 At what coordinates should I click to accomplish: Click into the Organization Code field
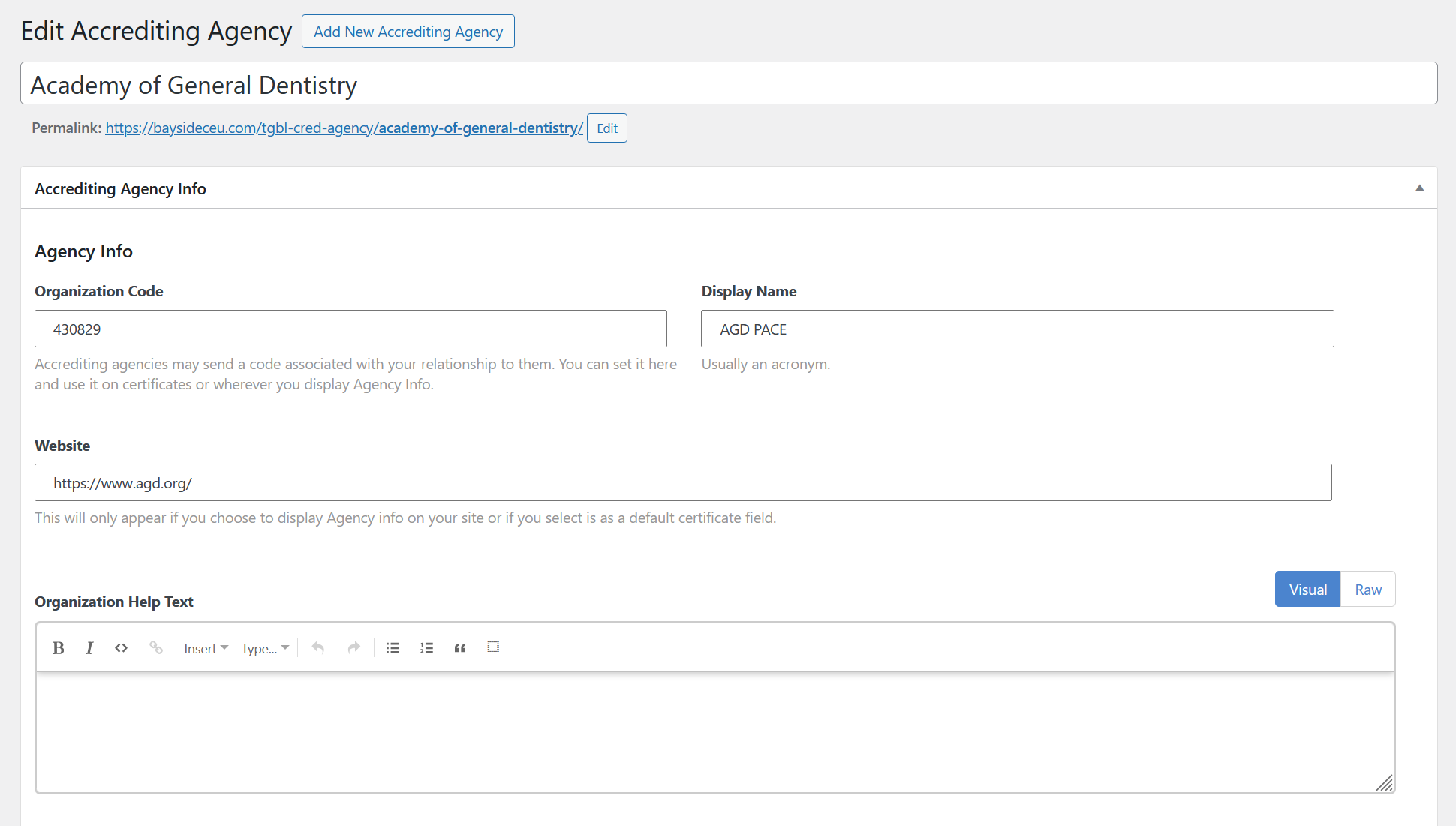point(350,329)
